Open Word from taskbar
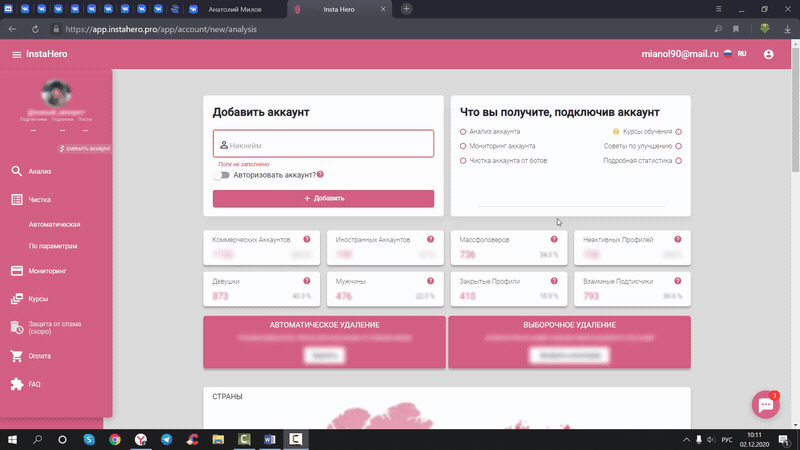 [270, 439]
